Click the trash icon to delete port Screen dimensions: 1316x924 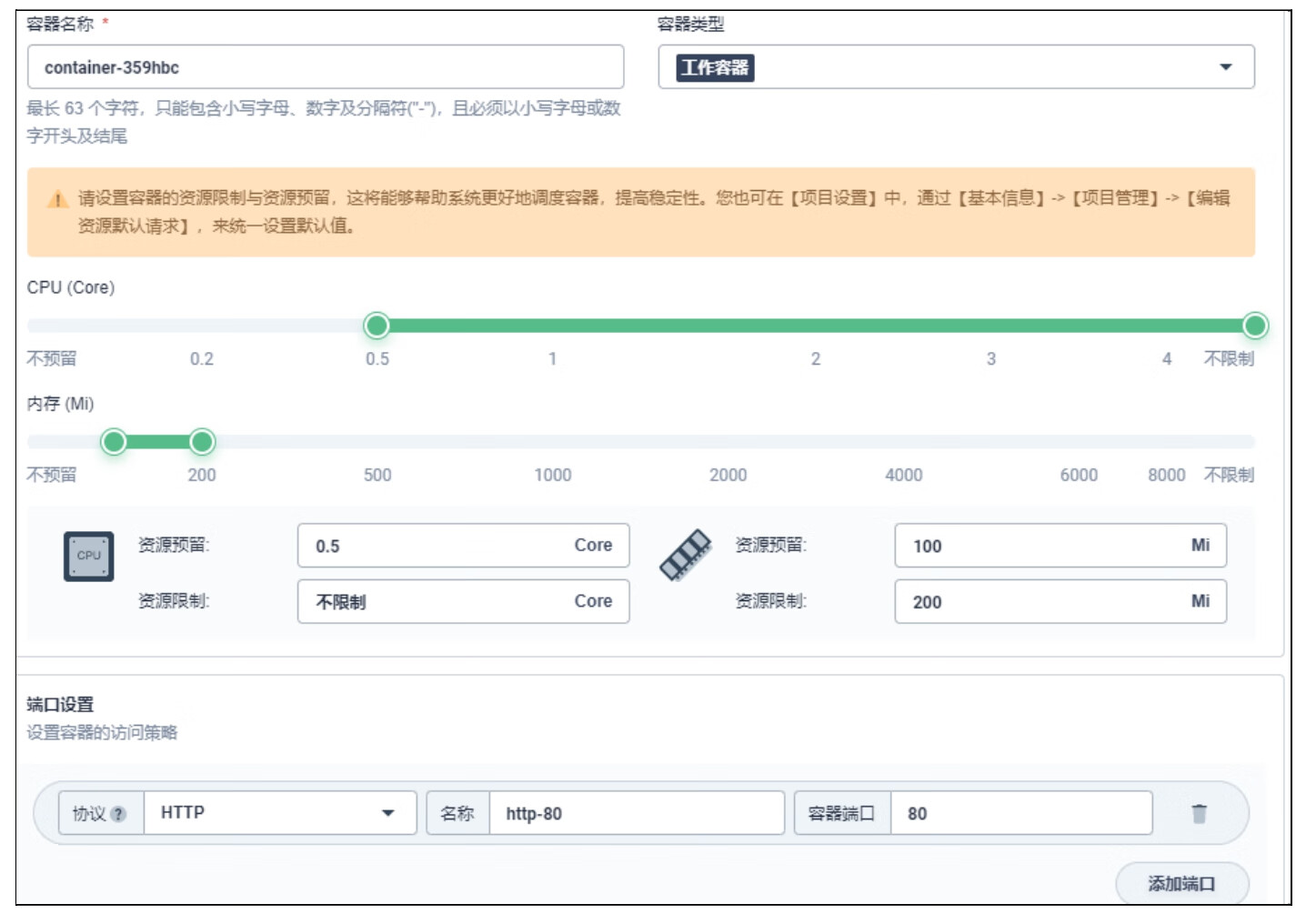point(1199,814)
